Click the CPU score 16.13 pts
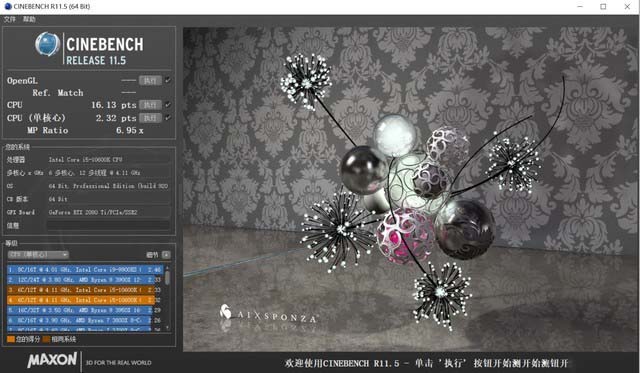Viewport: 640px width, 373px height. [x=113, y=105]
